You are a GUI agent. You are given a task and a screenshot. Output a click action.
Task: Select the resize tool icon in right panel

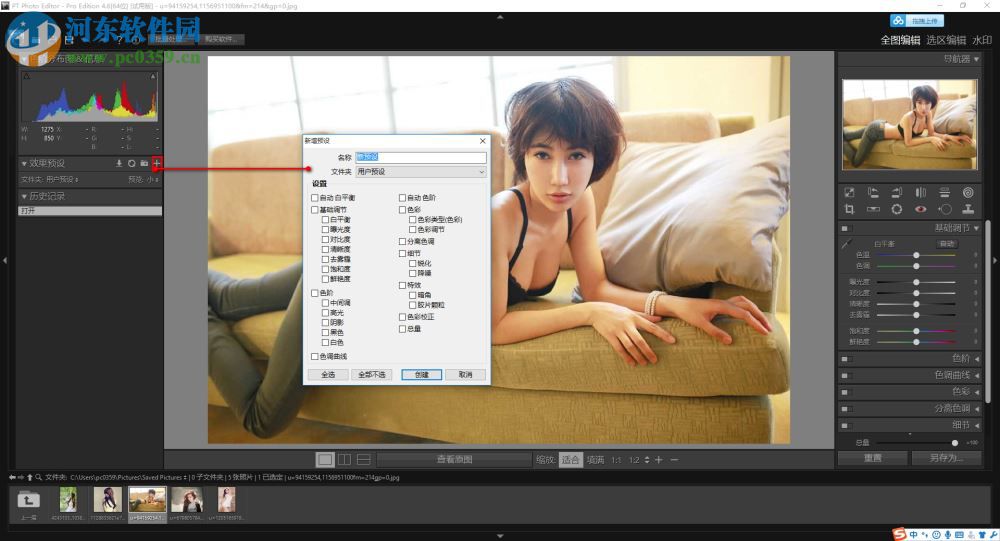pos(849,192)
